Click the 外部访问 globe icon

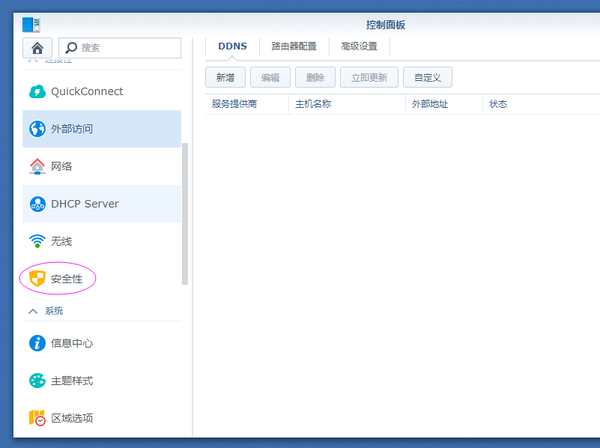[38, 129]
